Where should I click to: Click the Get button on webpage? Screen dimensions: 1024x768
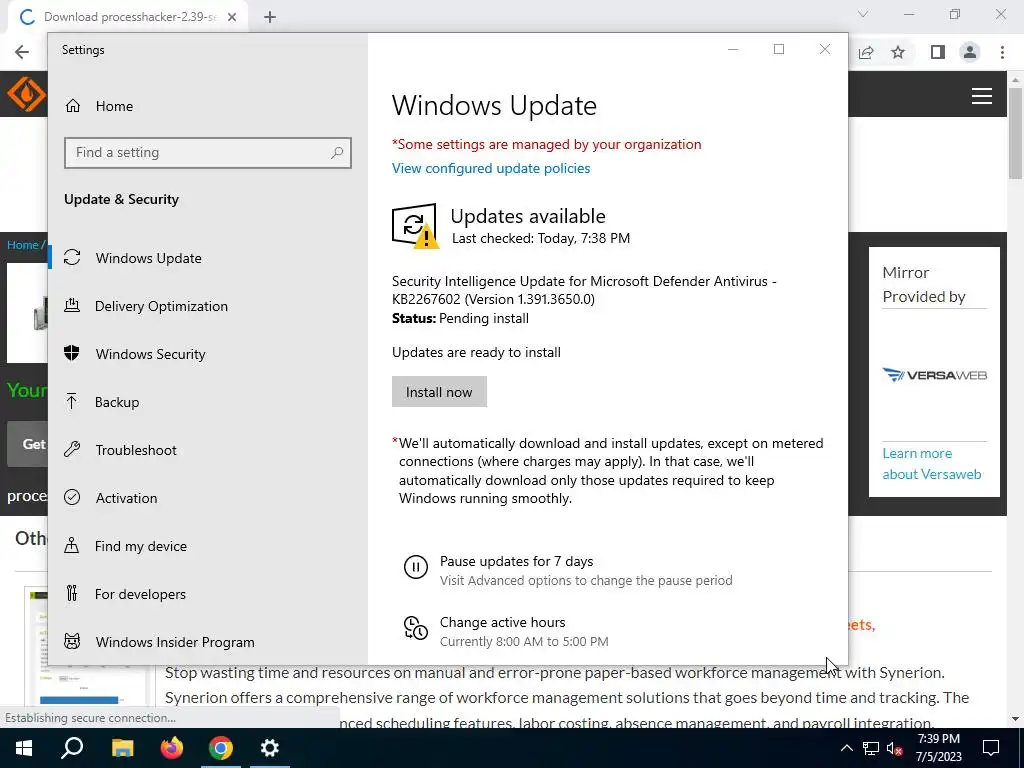pos(27,444)
